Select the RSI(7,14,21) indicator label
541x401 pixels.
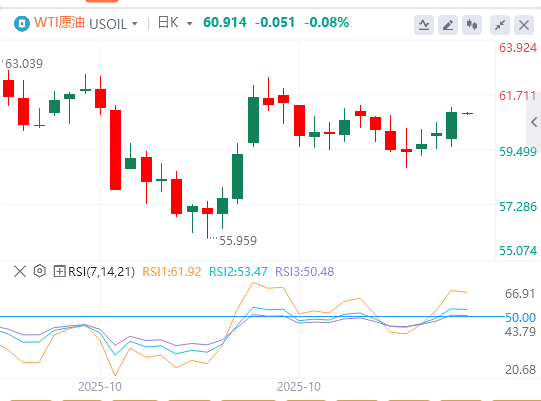101,272
